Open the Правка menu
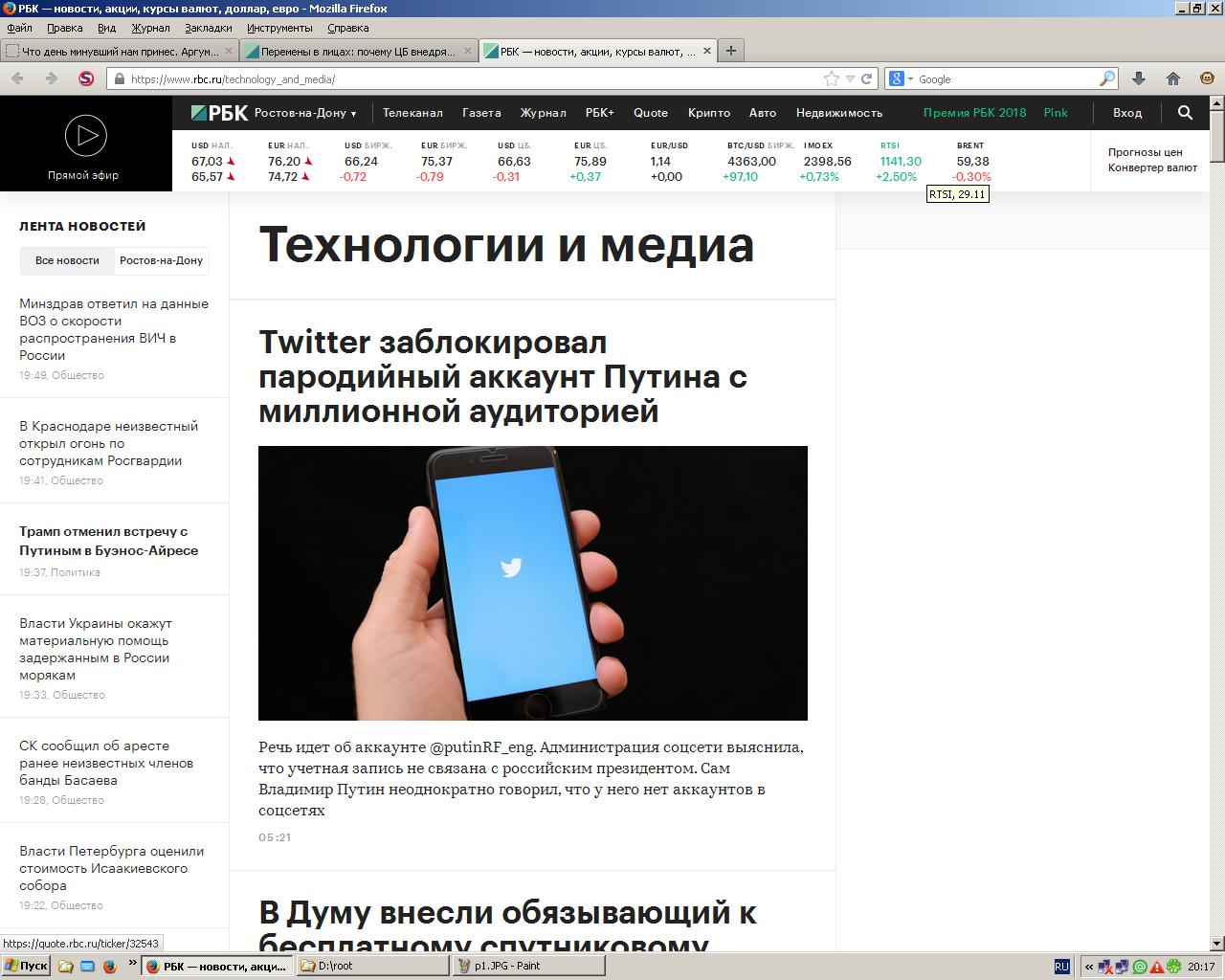This screenshot has width=1225, height=980. (65, 28)
